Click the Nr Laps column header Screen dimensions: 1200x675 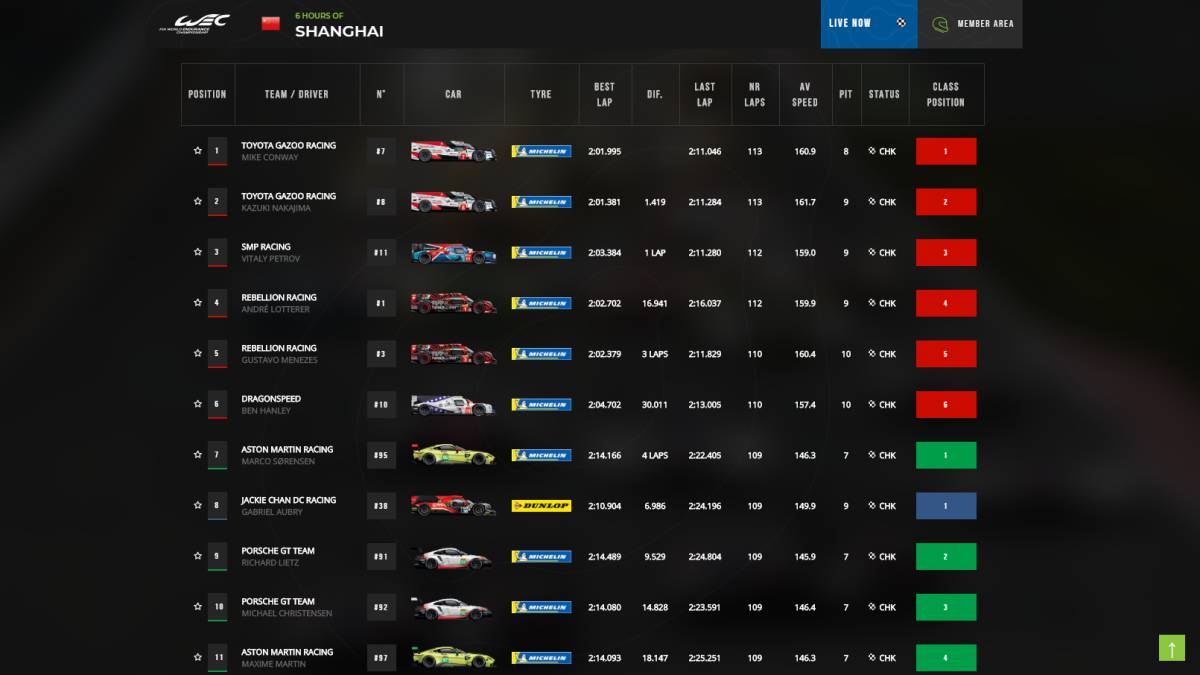coord(755,94)
